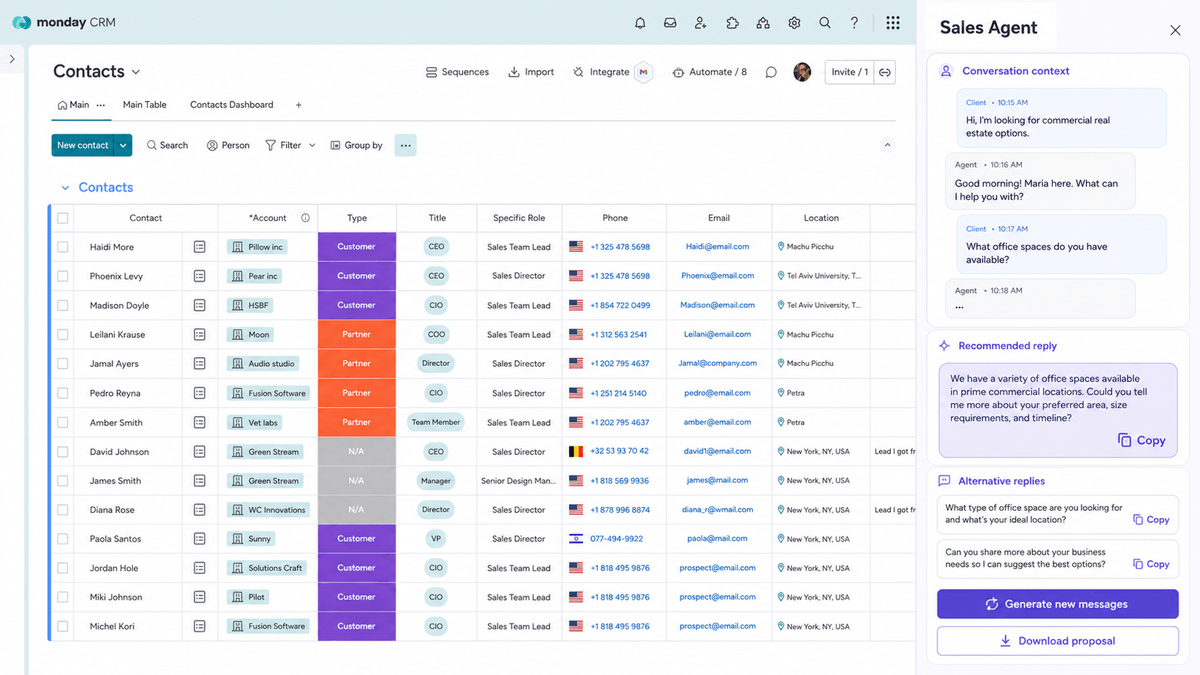Screen dimensions: 1200x675
Task: Click the user avatar photo
Action: tap(802, 72)
